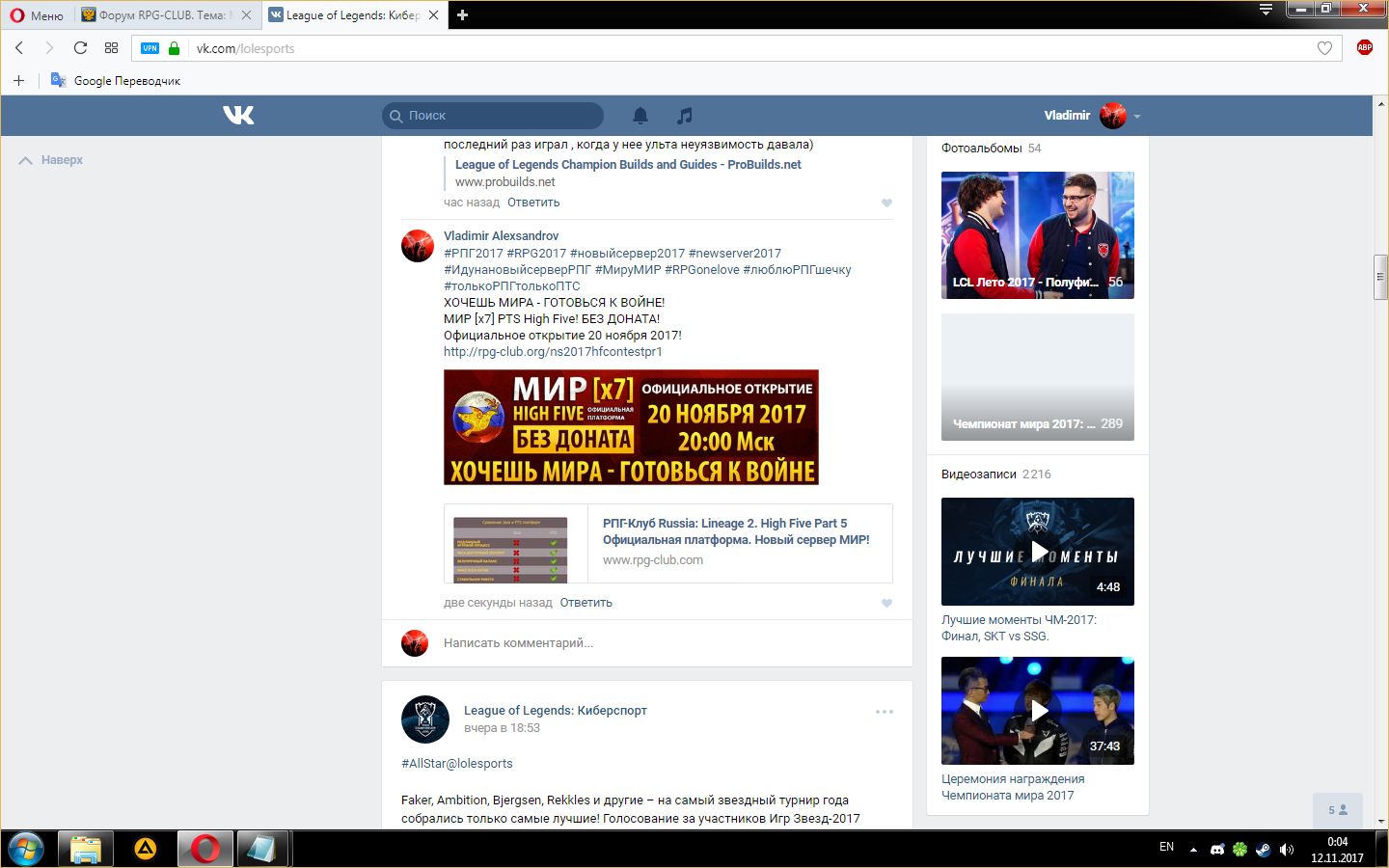Open Чемпионат мира 2017 photo album
Image resolution: width=1389 pixels, height=868 pixels.
[1038, 377]
